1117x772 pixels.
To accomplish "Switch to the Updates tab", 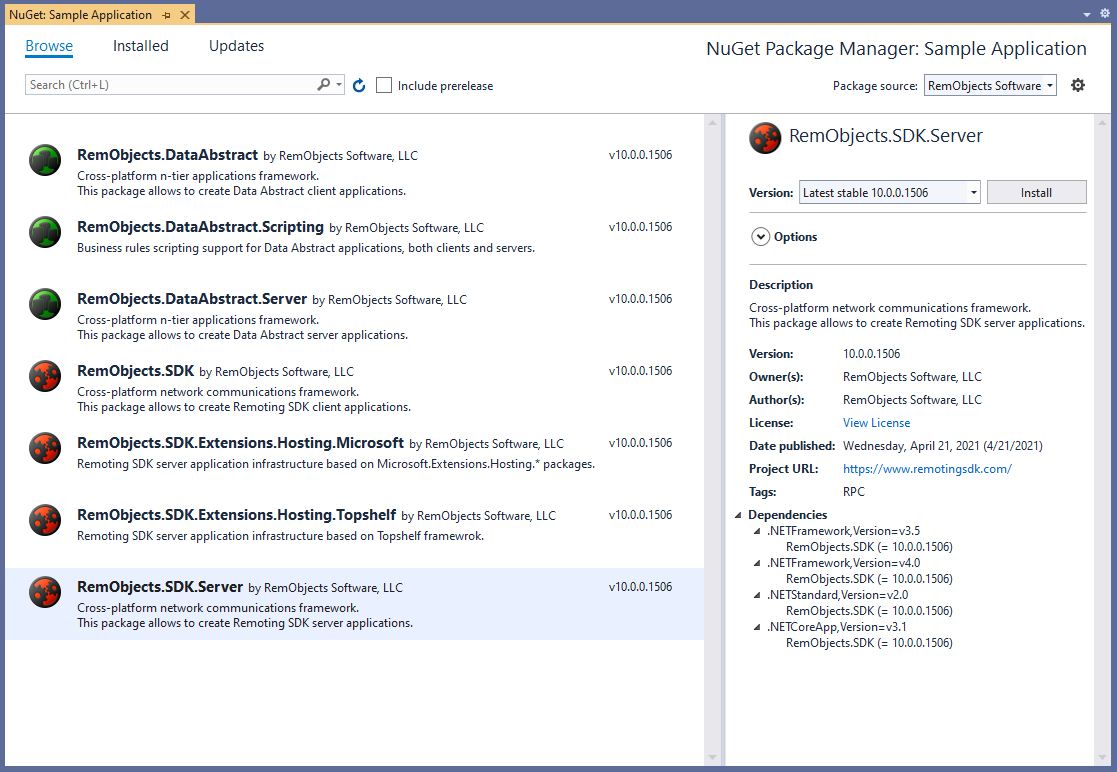I will coord(237,46).
